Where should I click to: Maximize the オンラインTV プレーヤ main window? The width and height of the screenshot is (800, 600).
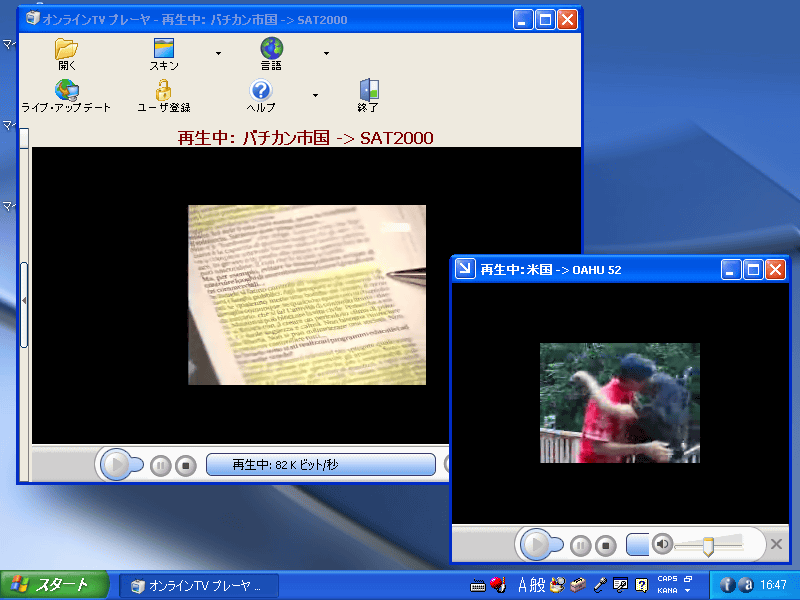pos(545,20)
